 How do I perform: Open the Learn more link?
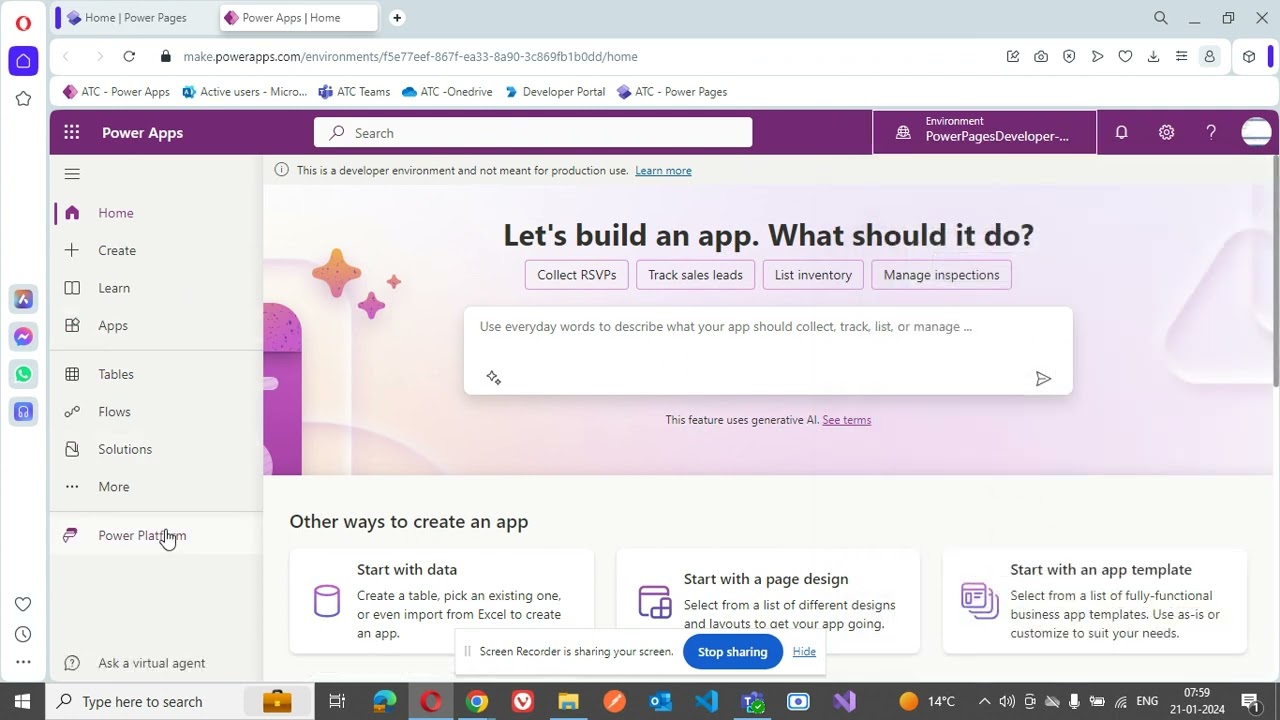663,171
